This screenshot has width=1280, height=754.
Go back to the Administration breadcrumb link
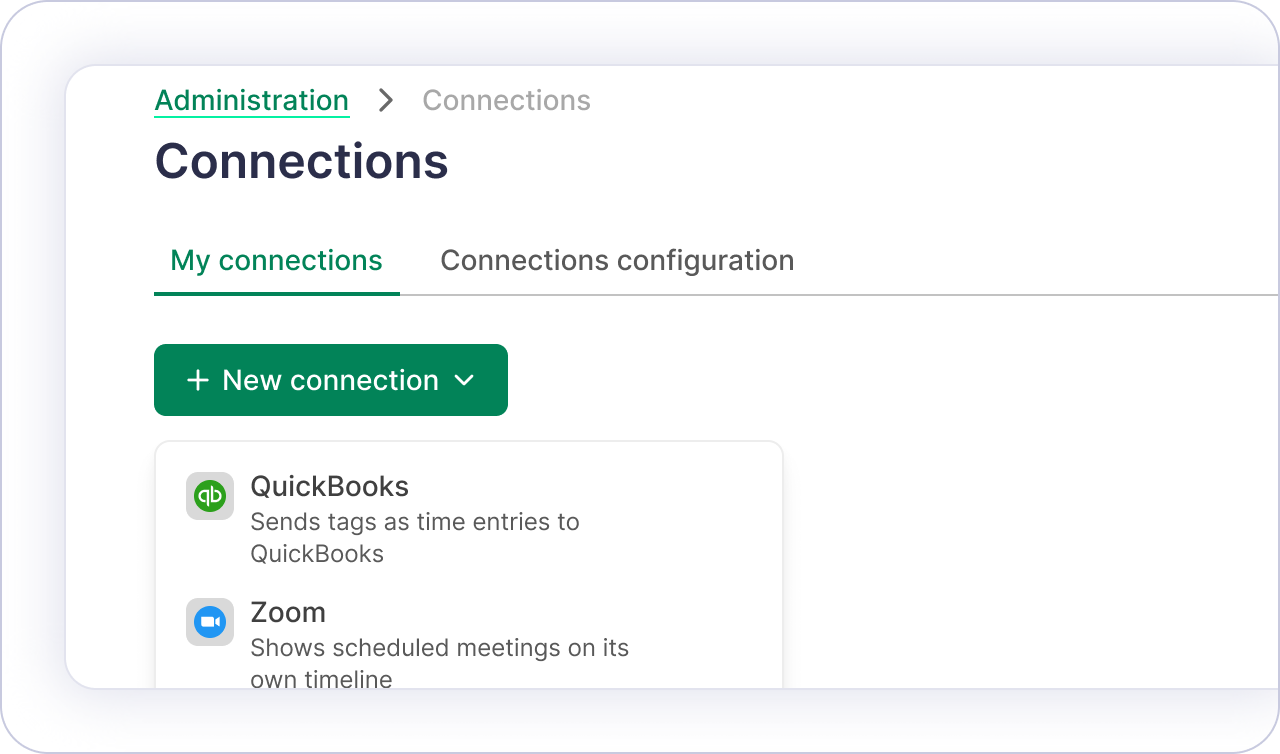tap(251, 101)
